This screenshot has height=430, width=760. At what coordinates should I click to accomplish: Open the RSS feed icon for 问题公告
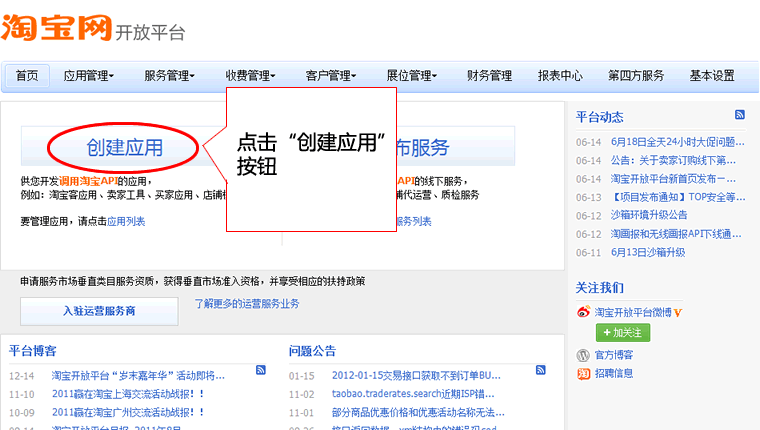[541, 370]
